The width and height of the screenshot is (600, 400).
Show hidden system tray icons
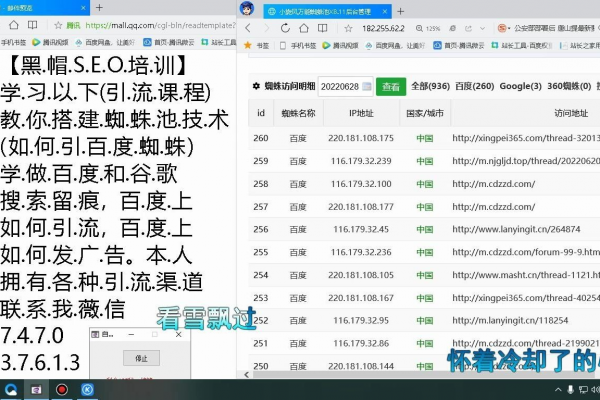point(558,390)
